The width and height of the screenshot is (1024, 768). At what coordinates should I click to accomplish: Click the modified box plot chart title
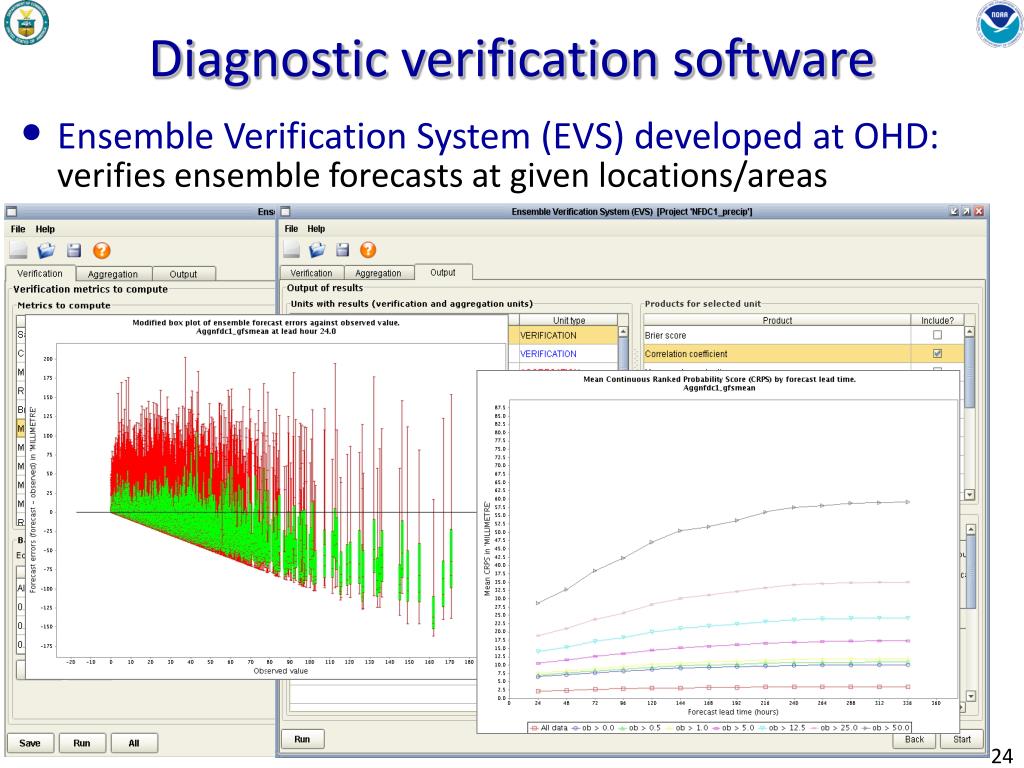(266, 327)
